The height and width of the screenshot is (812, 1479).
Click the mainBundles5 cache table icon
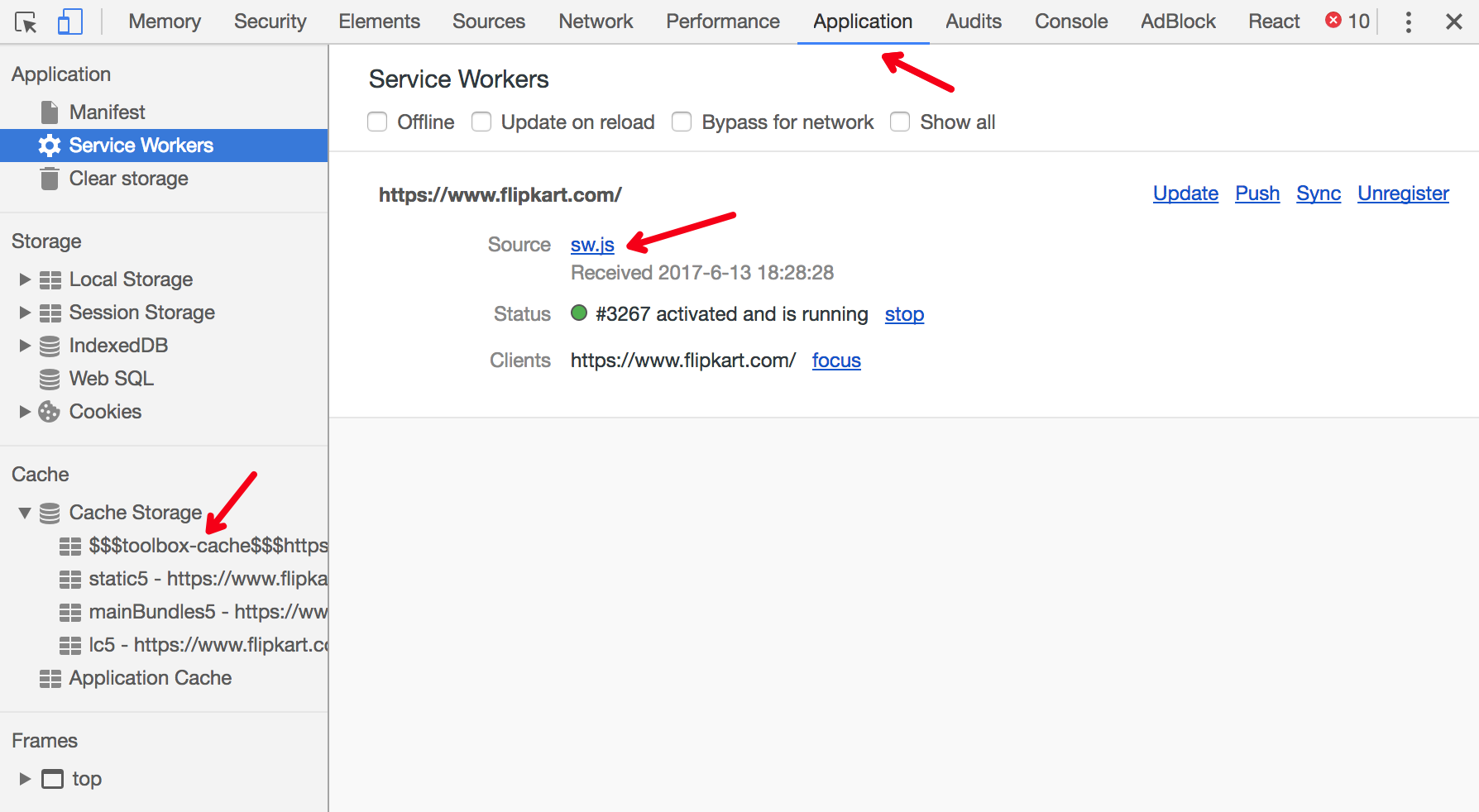coord(70,612)
